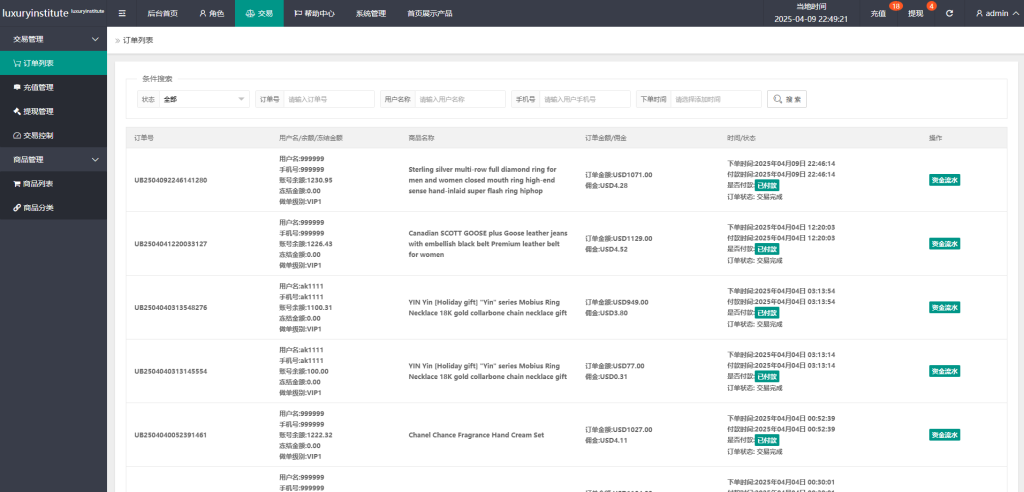Open 资金流水 for order UB2504040313548276
This screenshot has height=492, width=1024.
(x=944, y=308)
